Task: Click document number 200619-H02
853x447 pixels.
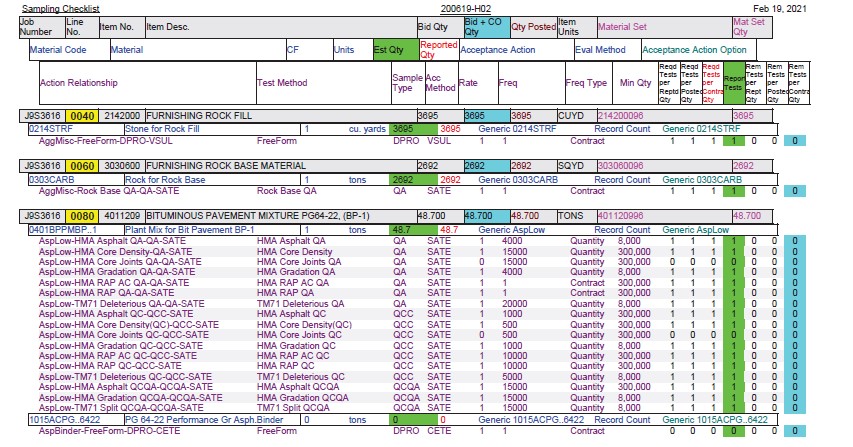Action: pyautogui.click(x=465, y=9)
